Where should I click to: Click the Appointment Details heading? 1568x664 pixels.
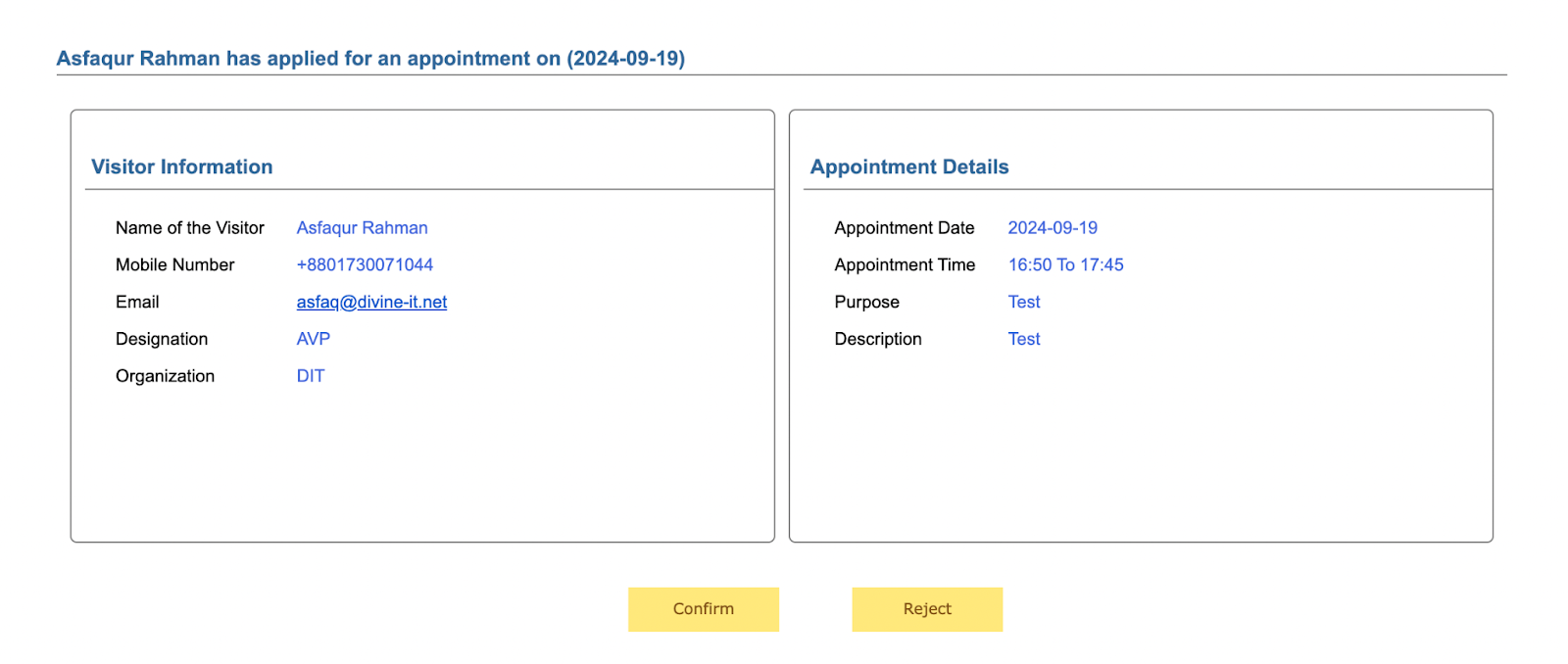tap(908, 167)
